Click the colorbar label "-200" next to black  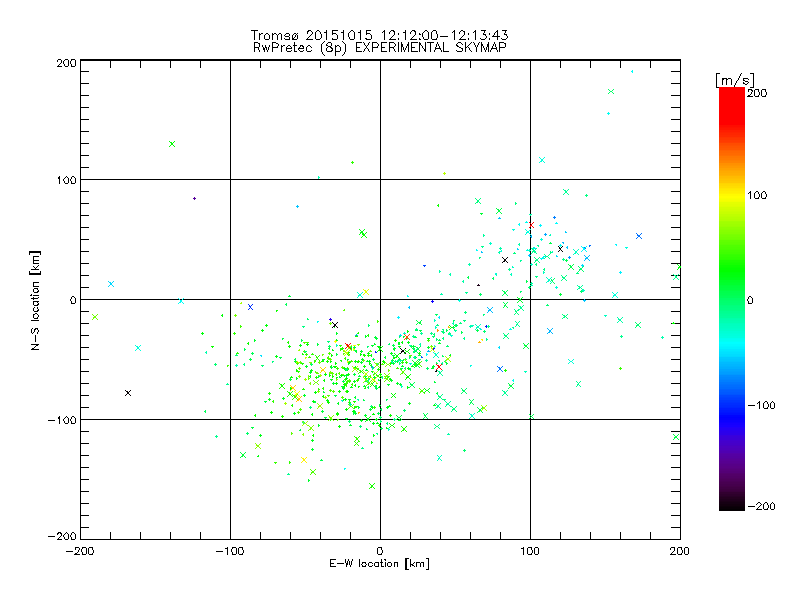761,506
